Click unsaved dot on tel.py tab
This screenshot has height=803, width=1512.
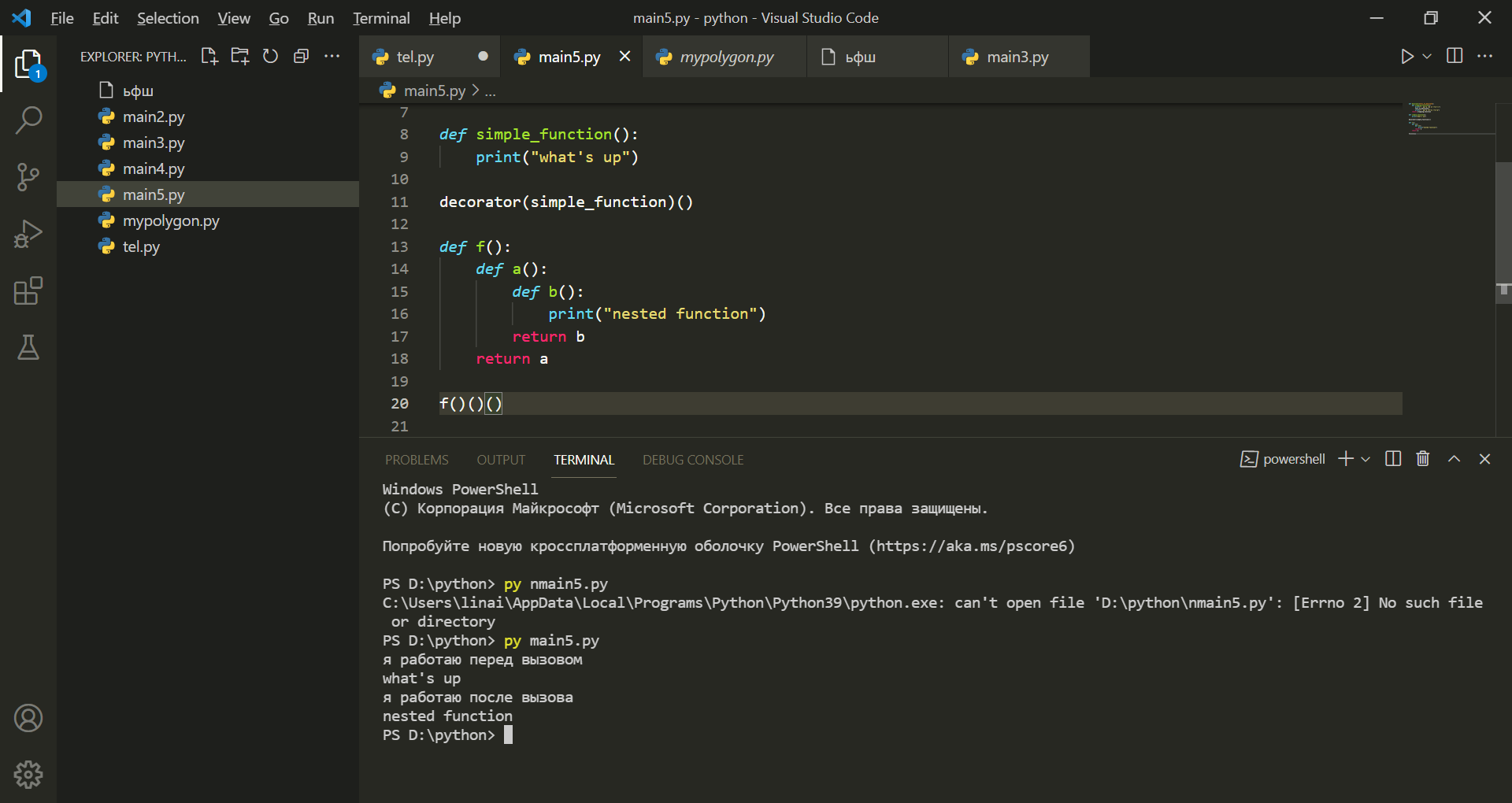coord(483,56)
